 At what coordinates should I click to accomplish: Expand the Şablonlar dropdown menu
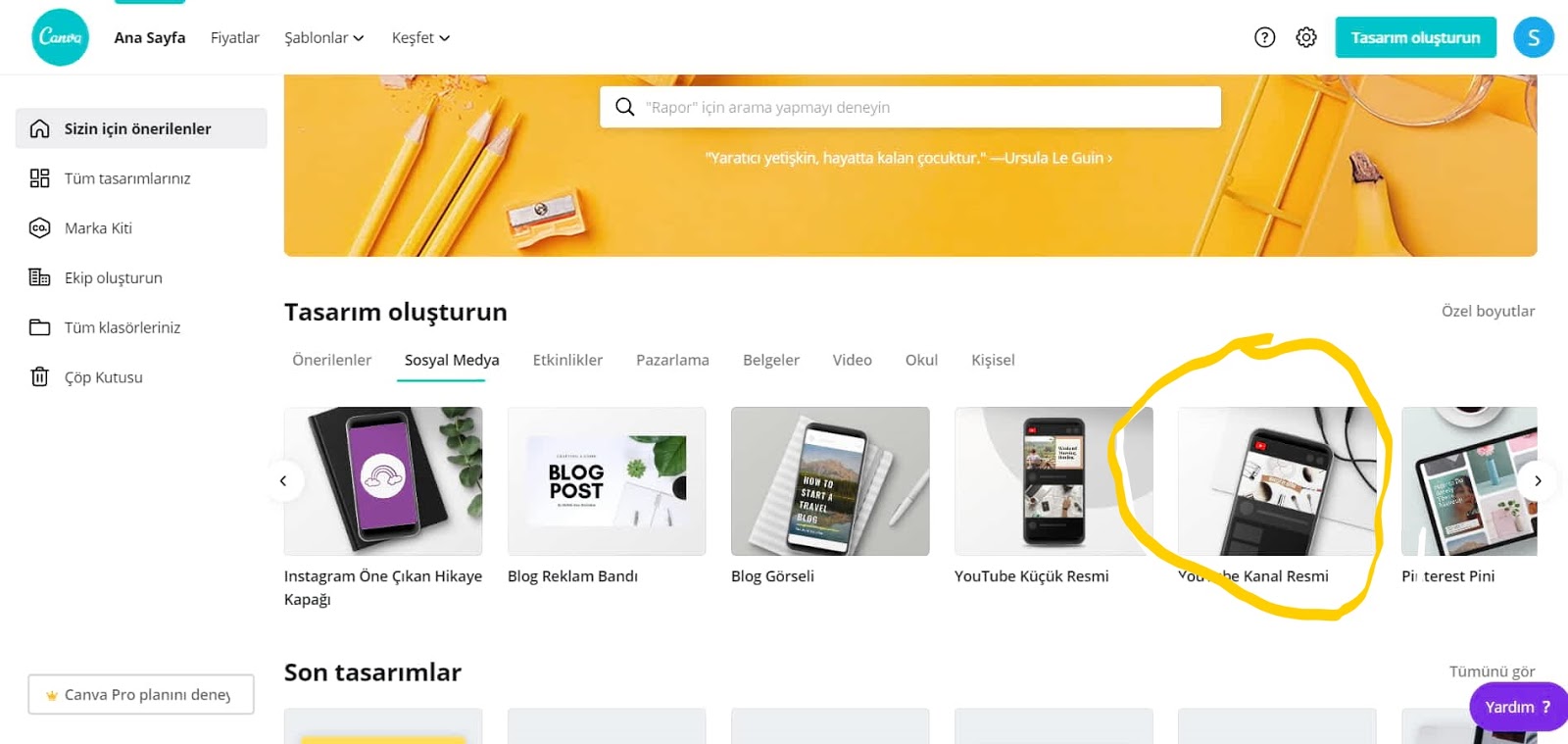pyautogui.click(x=324, y=37)
